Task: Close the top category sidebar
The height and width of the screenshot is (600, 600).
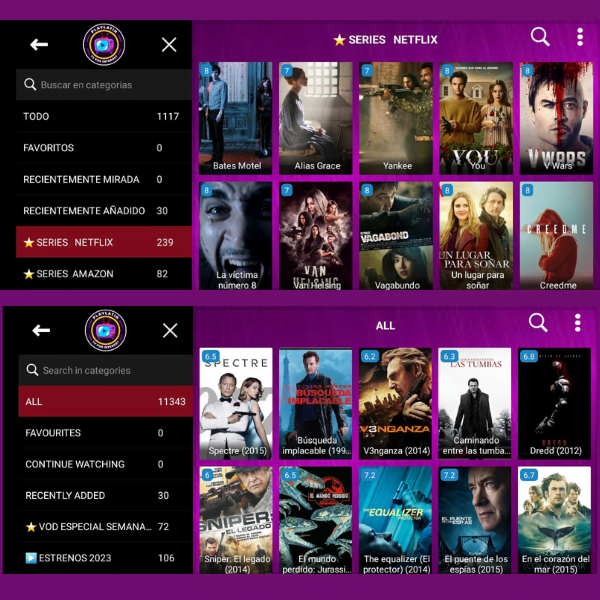Action: pyautogui.click(x=169, y=45)
